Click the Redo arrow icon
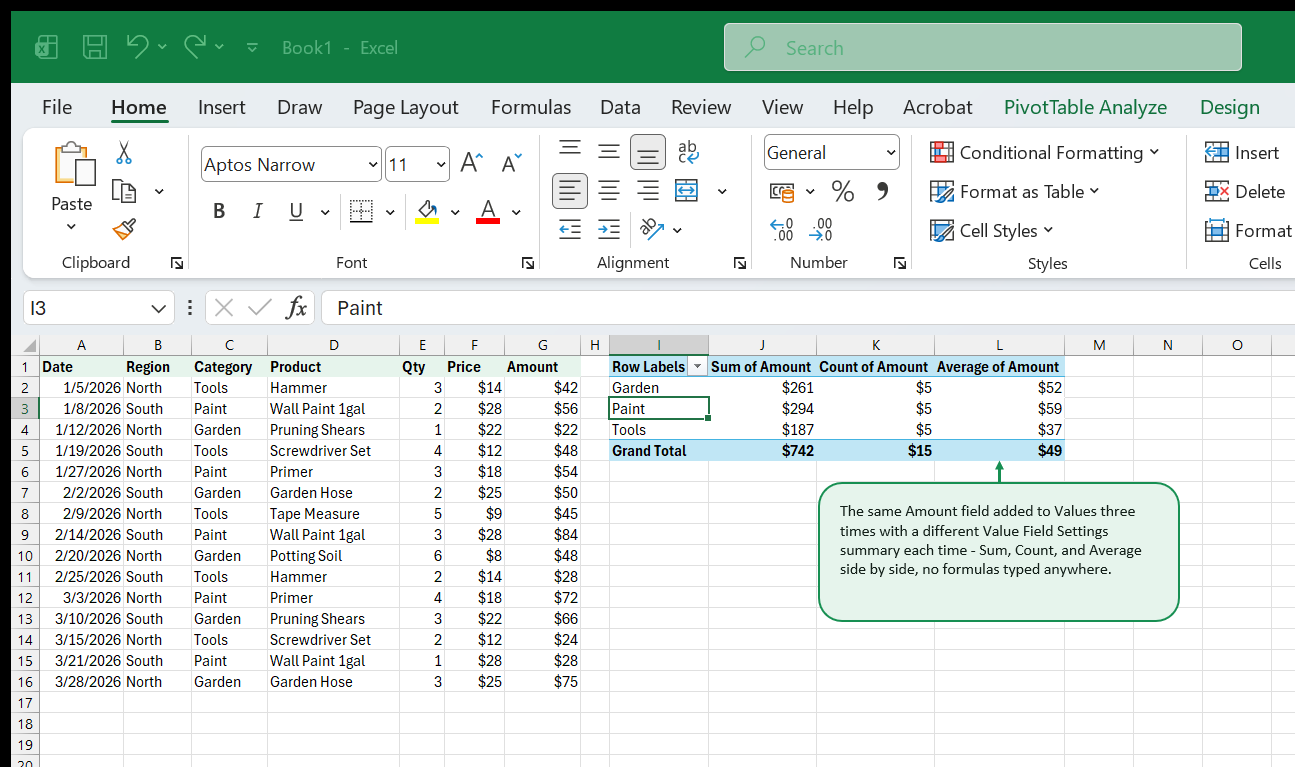 pos(195,46)
